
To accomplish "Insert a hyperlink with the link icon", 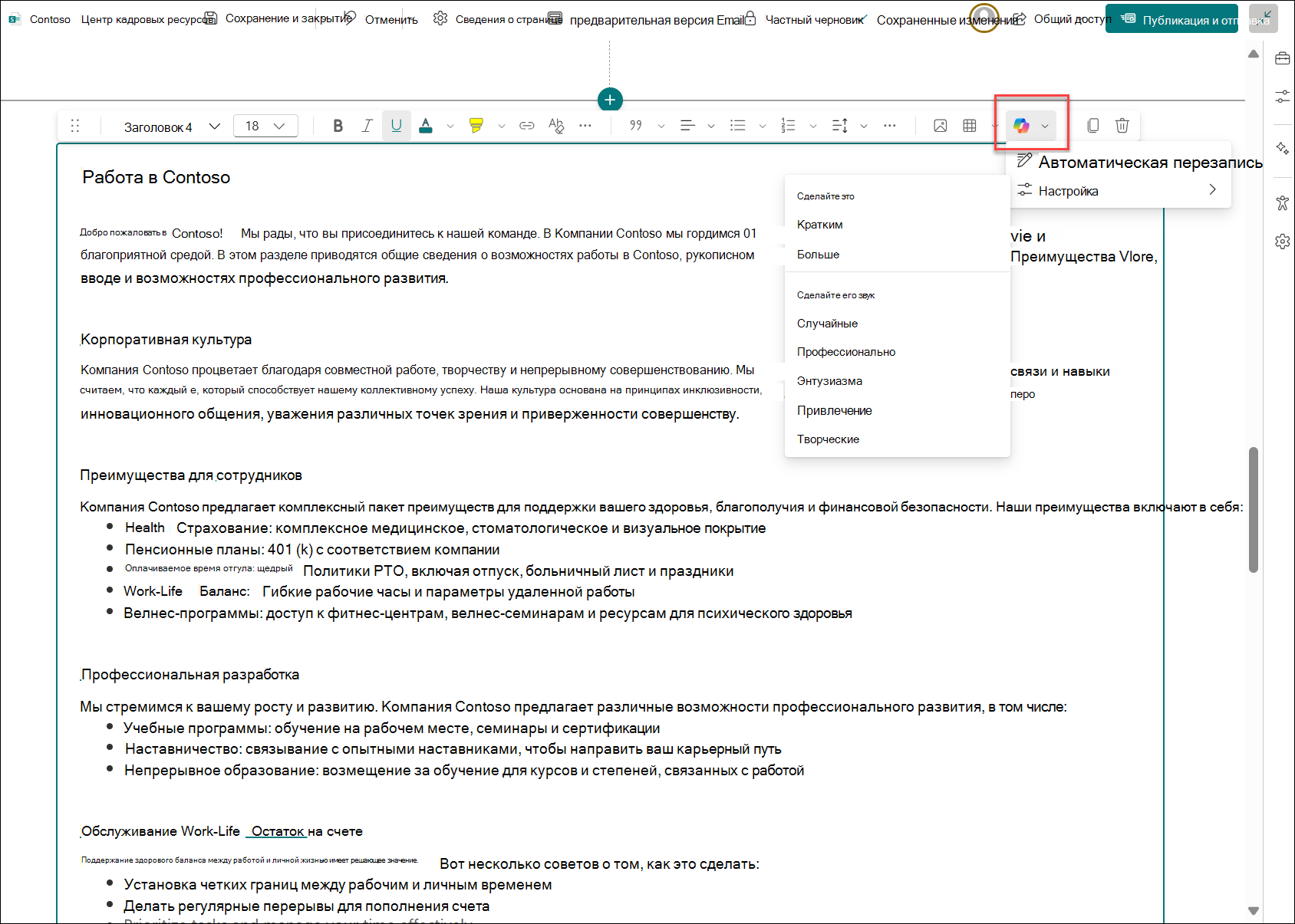I will [x=527, y=126].
